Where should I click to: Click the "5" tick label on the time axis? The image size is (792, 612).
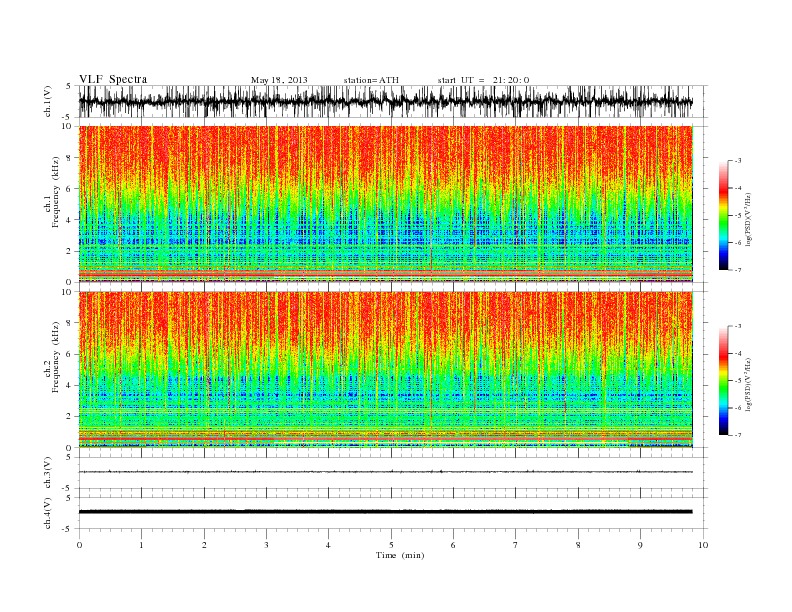point(391,545)
